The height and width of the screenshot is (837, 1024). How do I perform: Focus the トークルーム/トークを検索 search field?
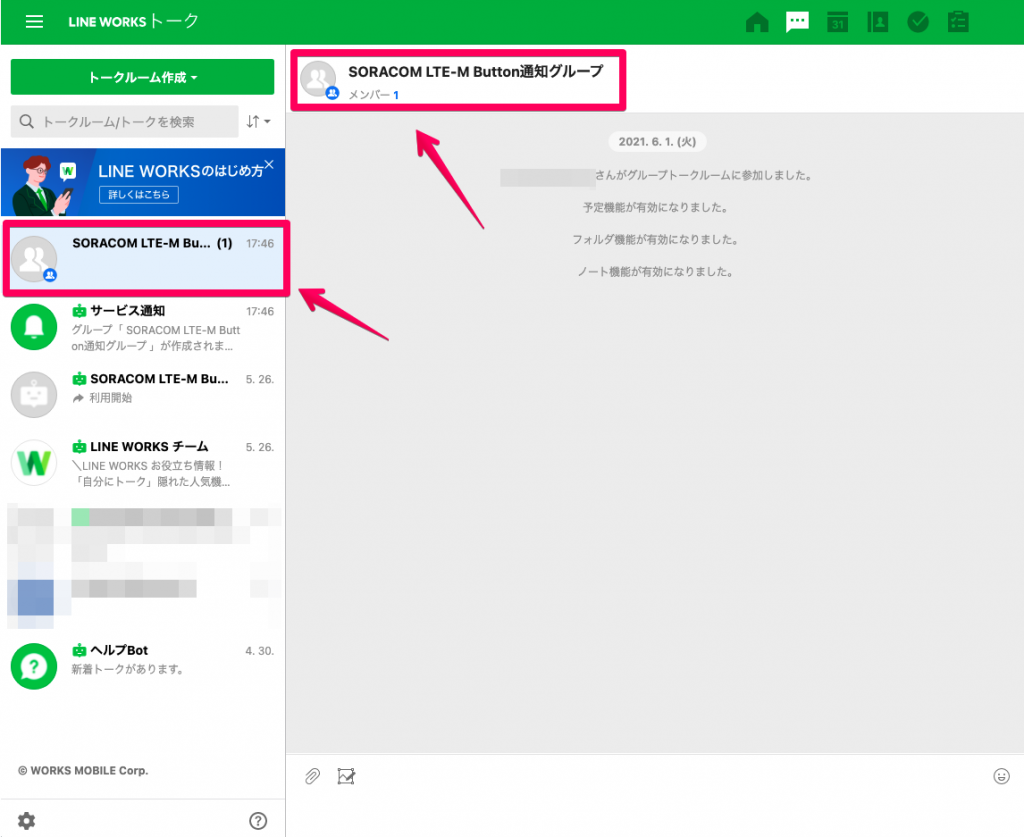[x=125, y=121]
